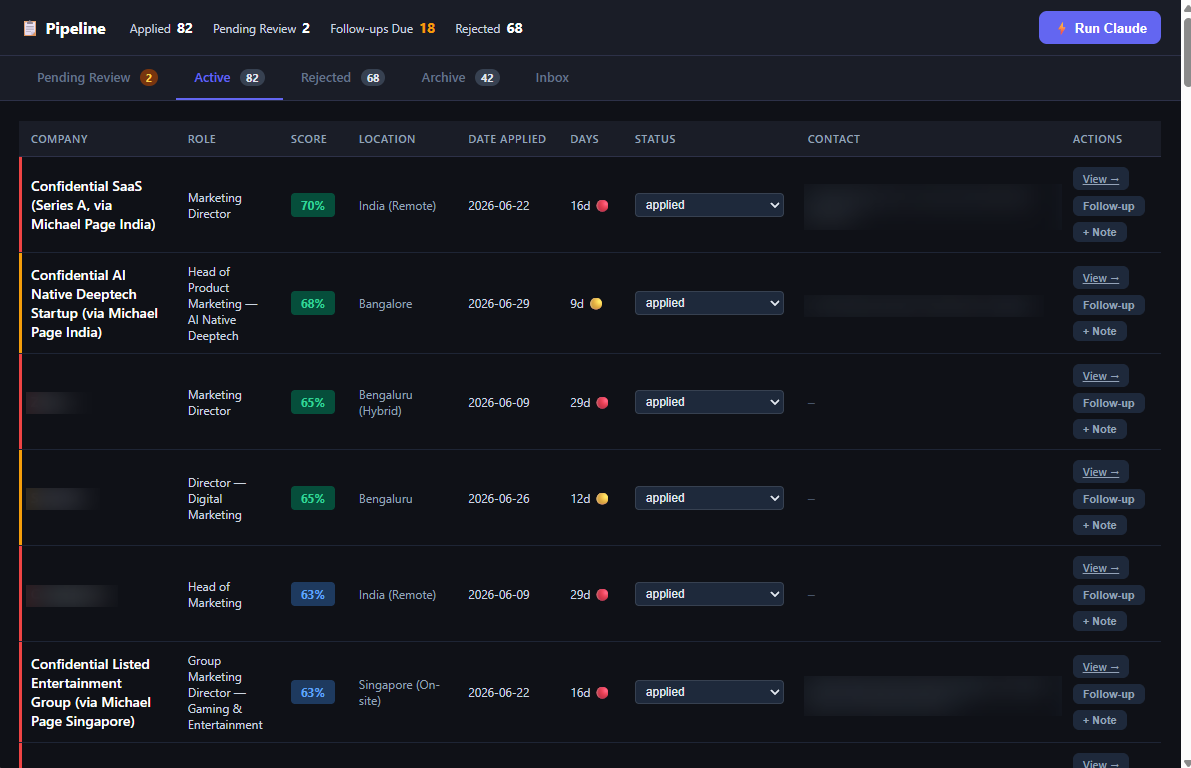Click Follow-up for Confidential SaaS row
Screen dimensions: 1191x768
(1108, 206)
